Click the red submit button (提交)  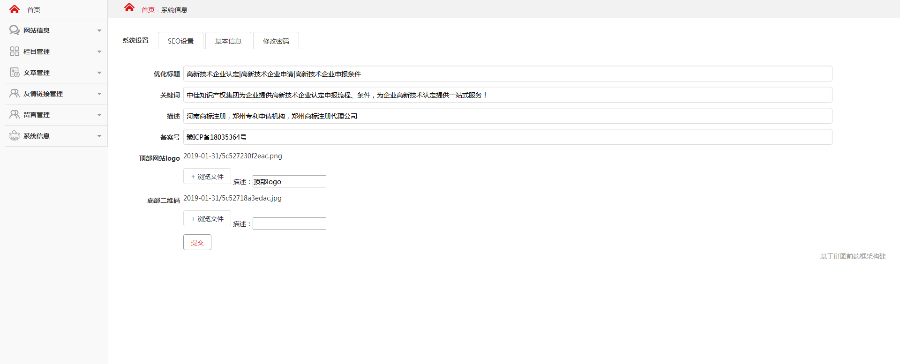(197, 243)
